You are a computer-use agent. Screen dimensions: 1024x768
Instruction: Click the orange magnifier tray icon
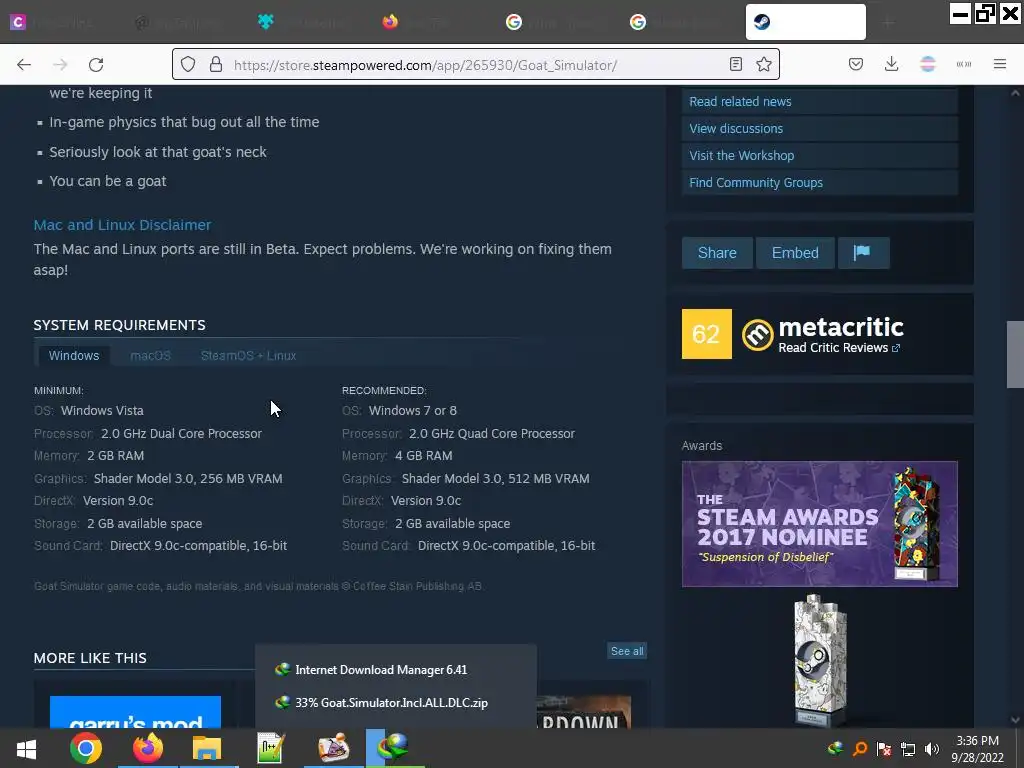coord(859,748)
